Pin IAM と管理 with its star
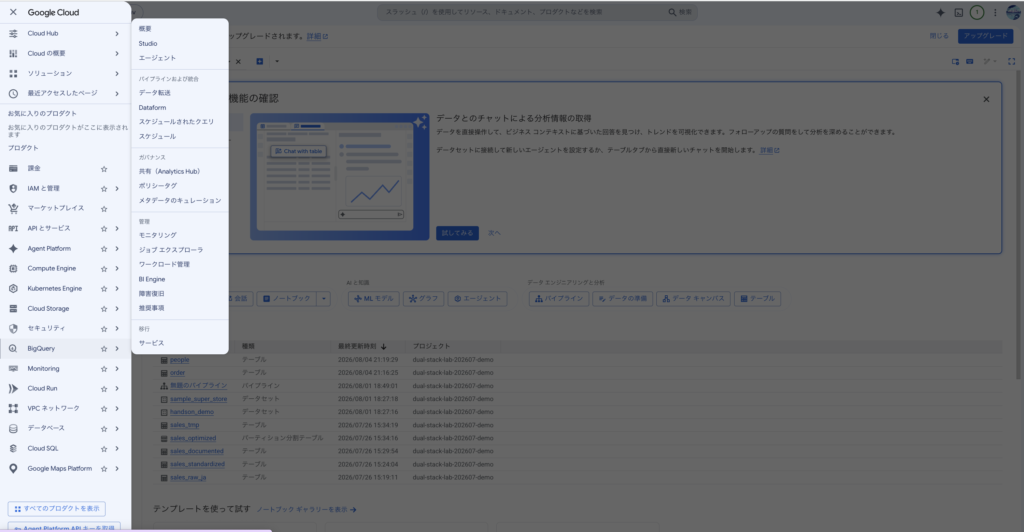 coord(104,189)
